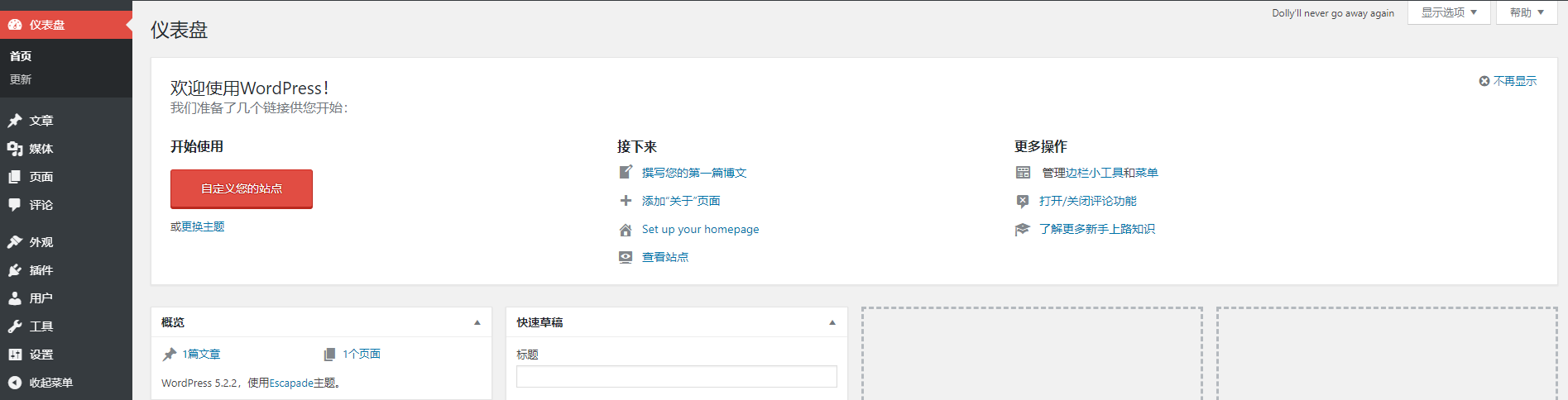The image size is (1568, 400).
Task: Click the 收起菜单 label to collapse sidebar
Action: [x=51, y=383]
